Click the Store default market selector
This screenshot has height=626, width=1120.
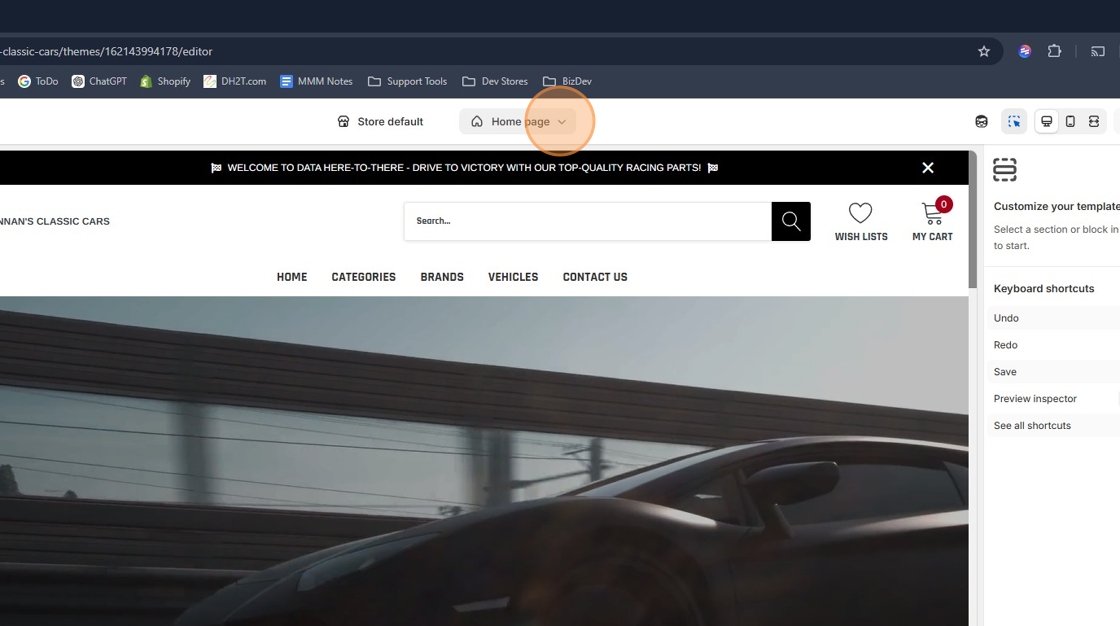click(x=381, y=121)
